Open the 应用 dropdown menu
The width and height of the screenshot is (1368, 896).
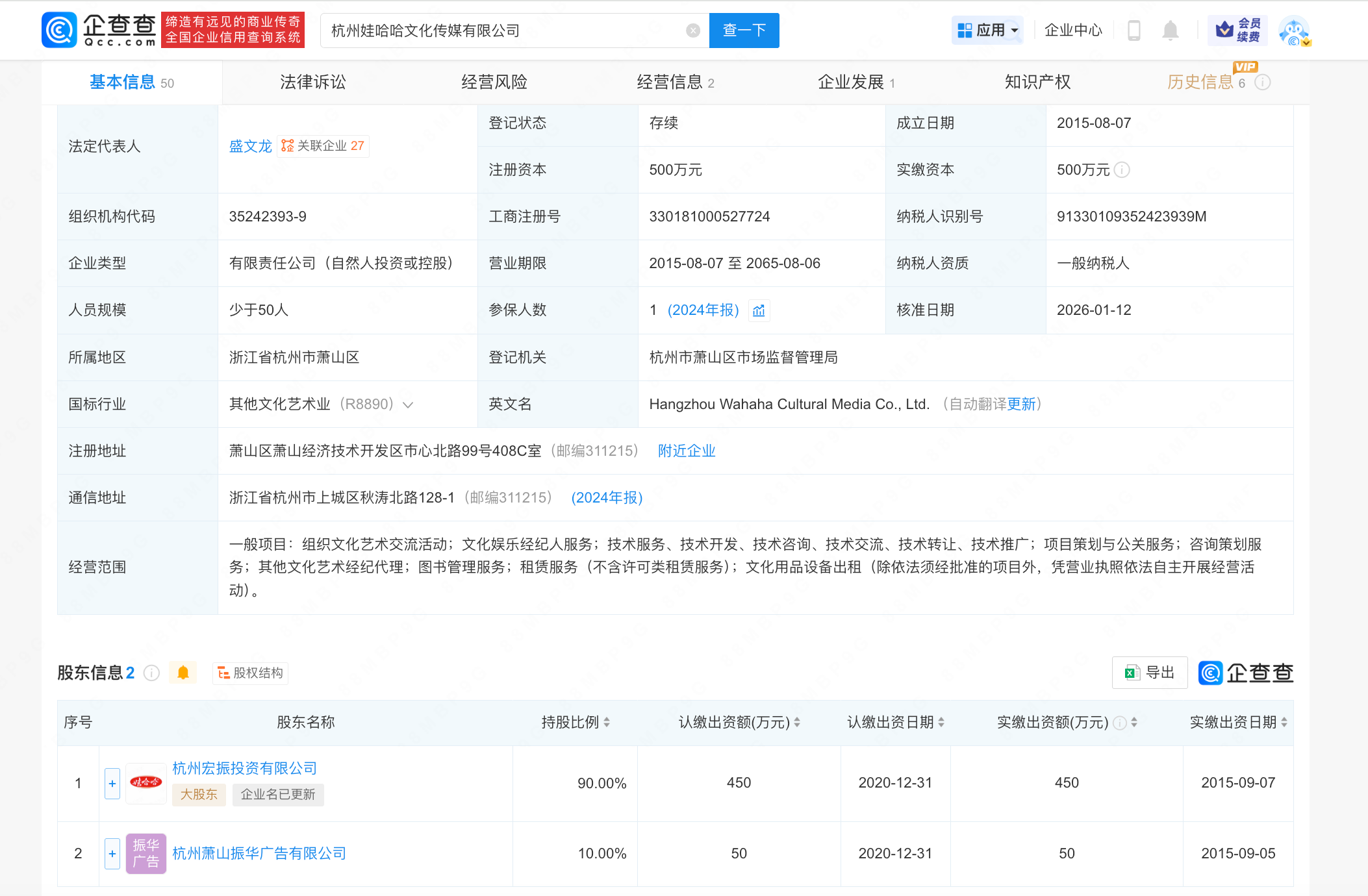(987, 31)
